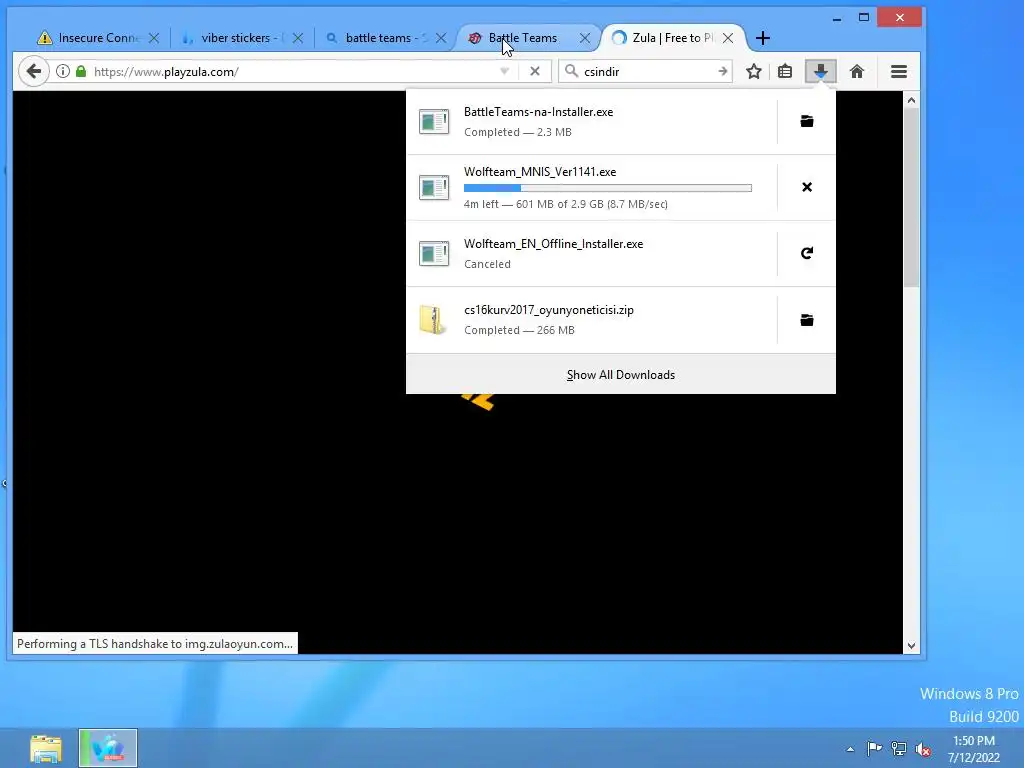Go to the home page icon

pyautogui.click(x=857, y=71)
